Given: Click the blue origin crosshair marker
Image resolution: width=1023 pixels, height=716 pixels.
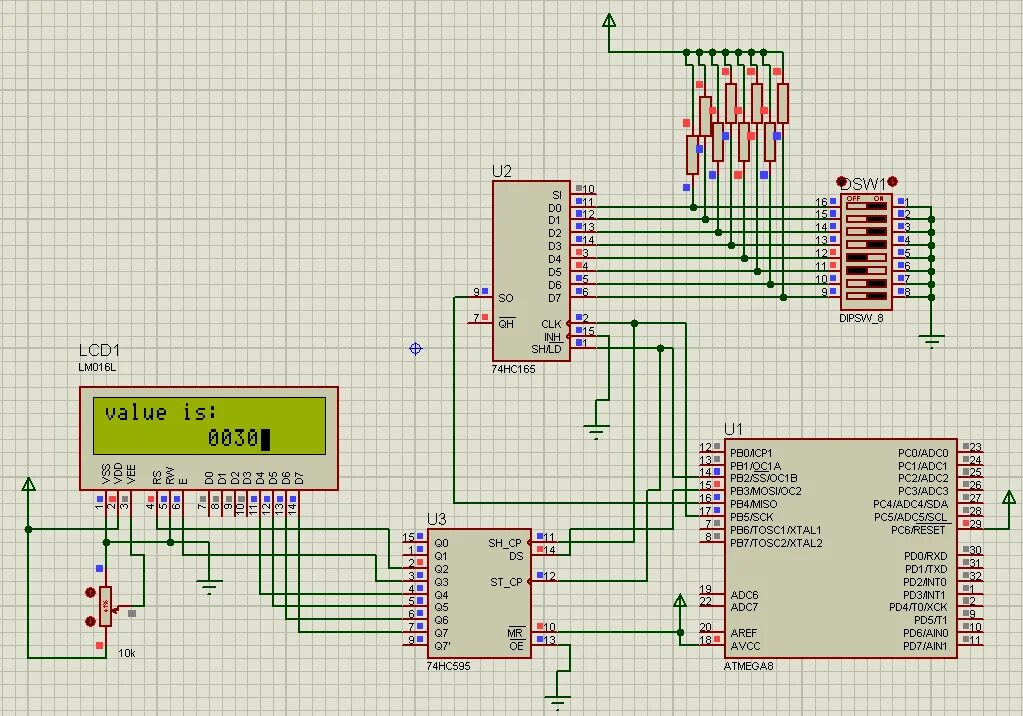Looking at the screenshot, I should click(416, 349).
